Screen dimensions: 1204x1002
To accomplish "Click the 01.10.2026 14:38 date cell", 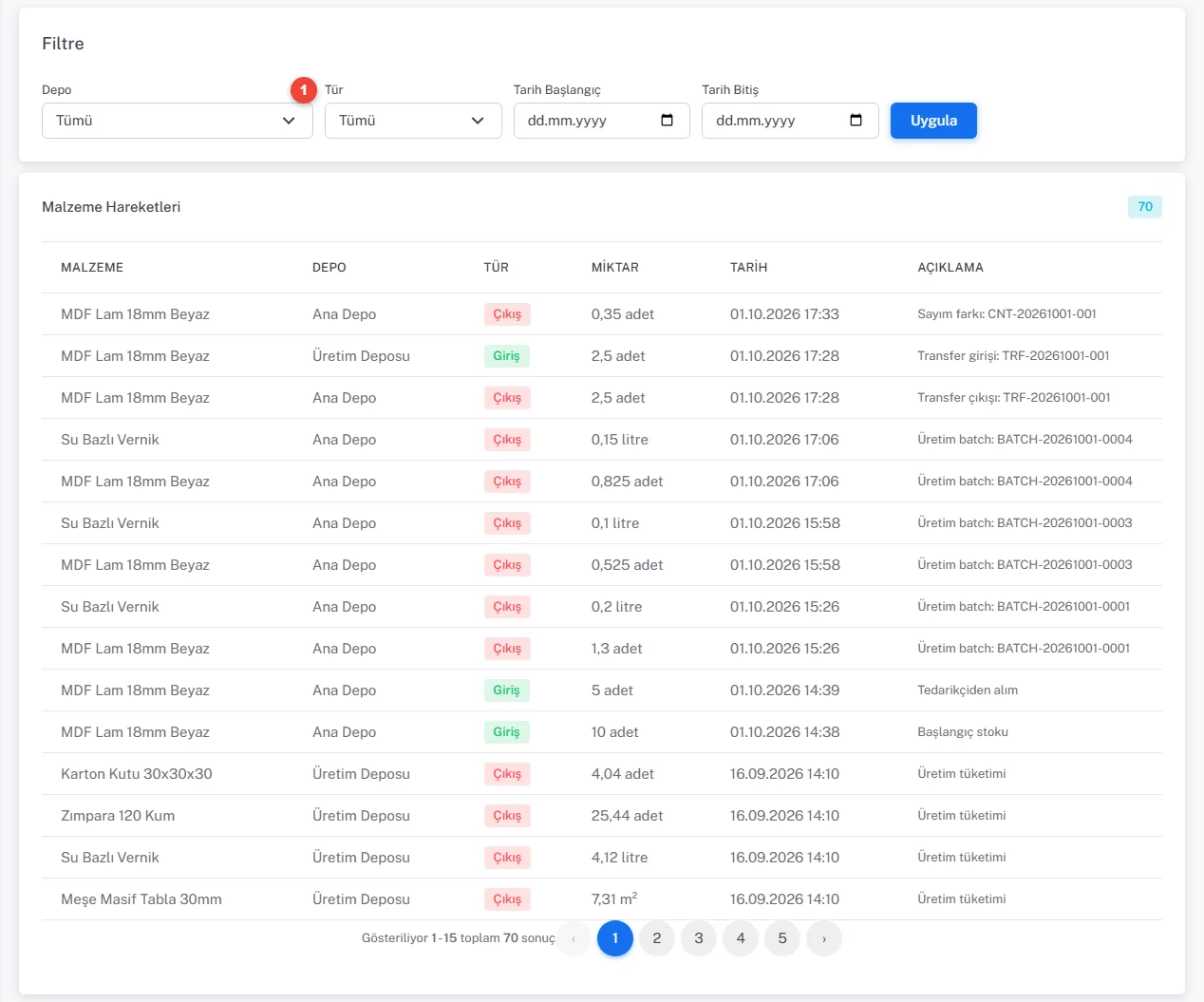I will 784,732.
